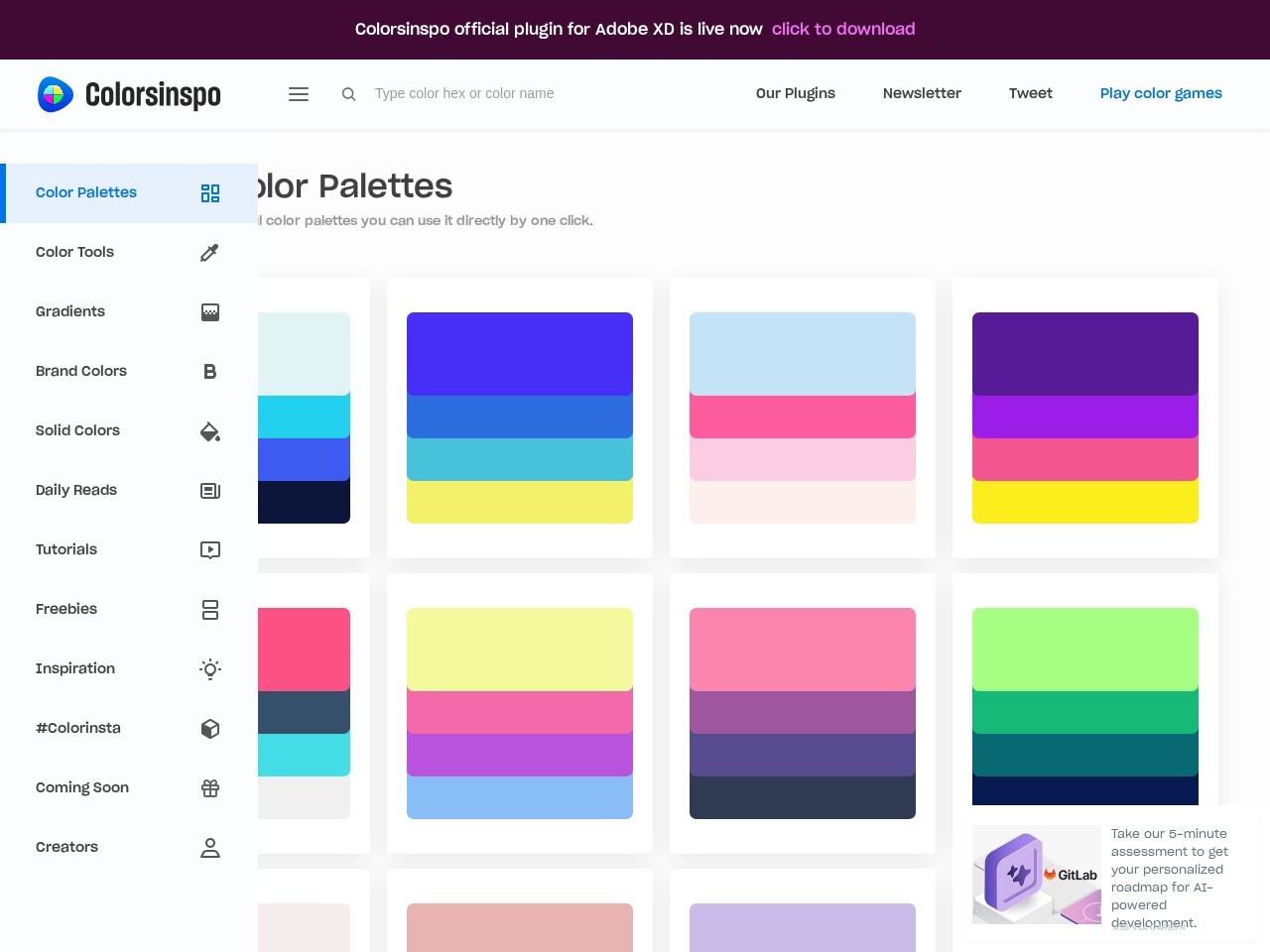Open the Play color games link

(1161, 93)
